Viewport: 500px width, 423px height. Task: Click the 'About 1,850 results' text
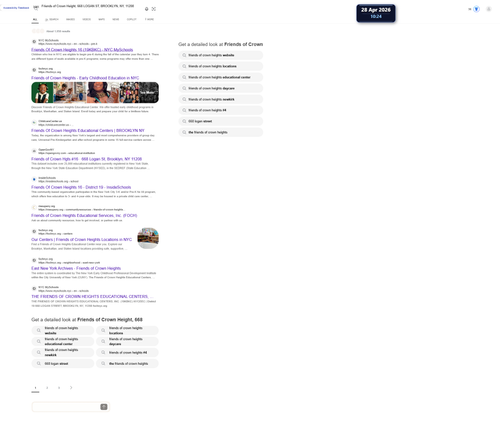click(x=58, y=31)
